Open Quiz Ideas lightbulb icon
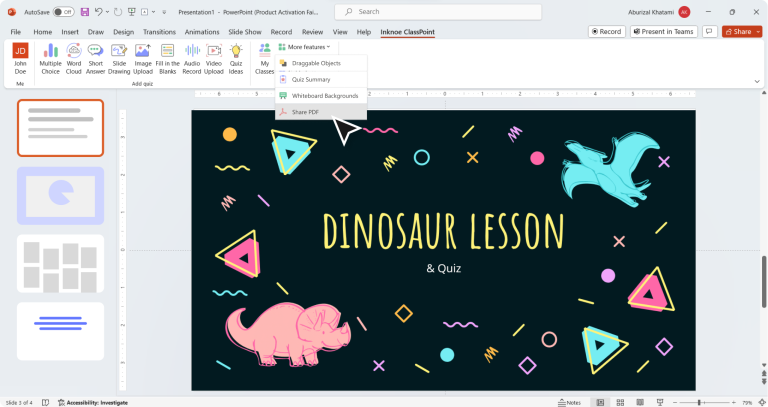768x407 pixels. coord(236,59)
